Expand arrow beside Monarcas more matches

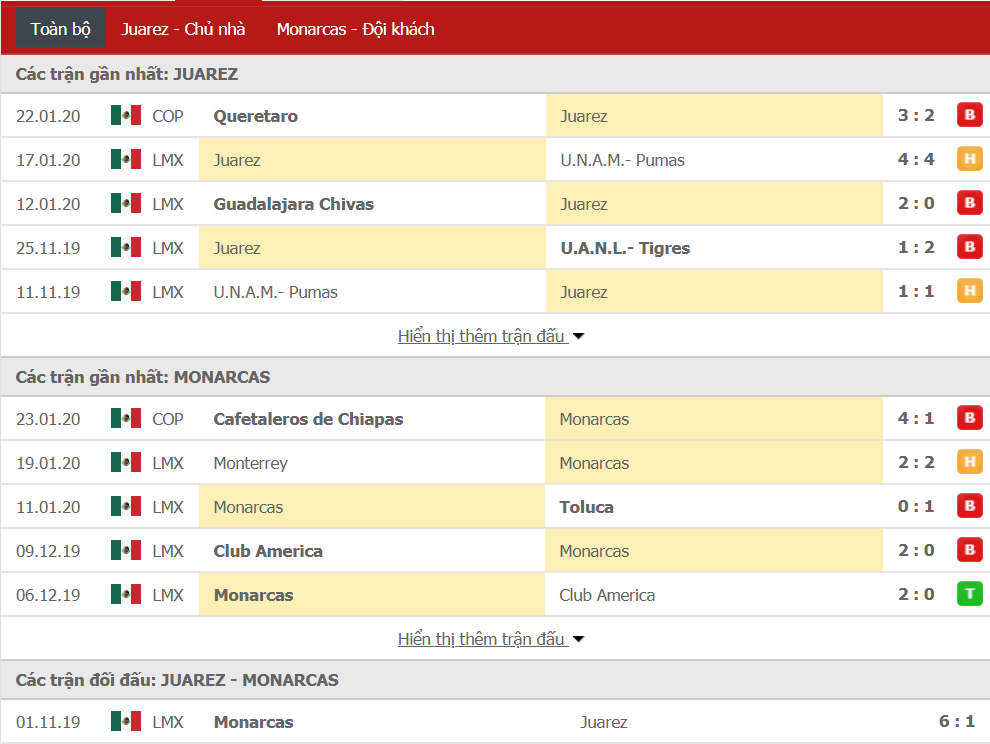click(578, 640)
